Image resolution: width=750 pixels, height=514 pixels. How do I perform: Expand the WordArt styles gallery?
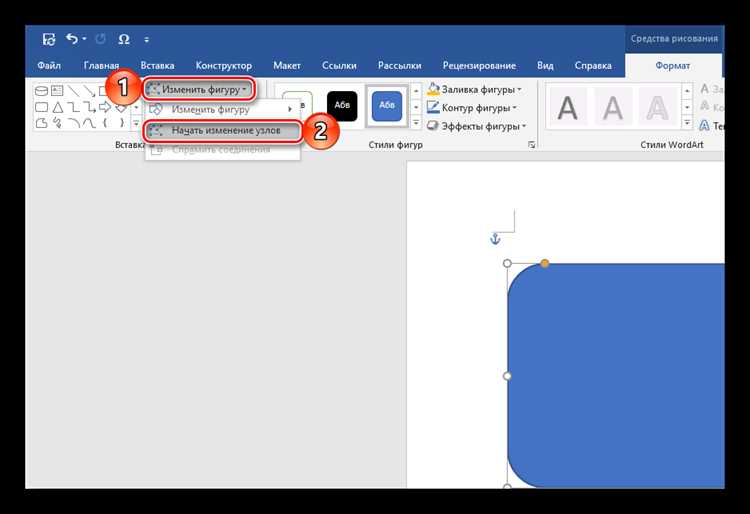[687, 123]
